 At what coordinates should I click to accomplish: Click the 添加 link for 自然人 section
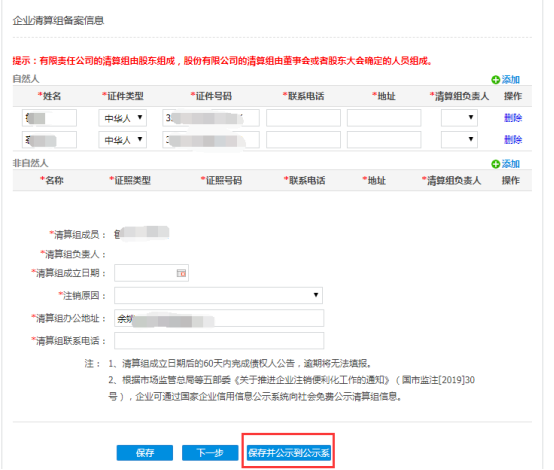511,80
